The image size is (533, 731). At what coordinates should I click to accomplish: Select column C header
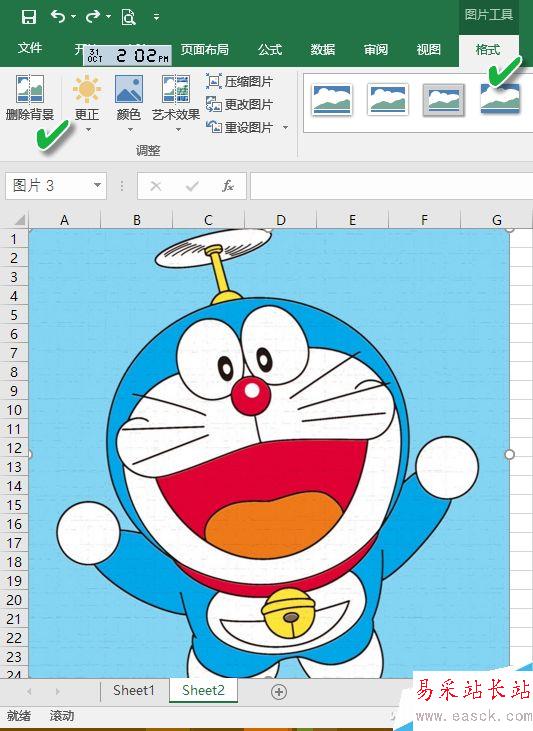(x=208, y=220)
